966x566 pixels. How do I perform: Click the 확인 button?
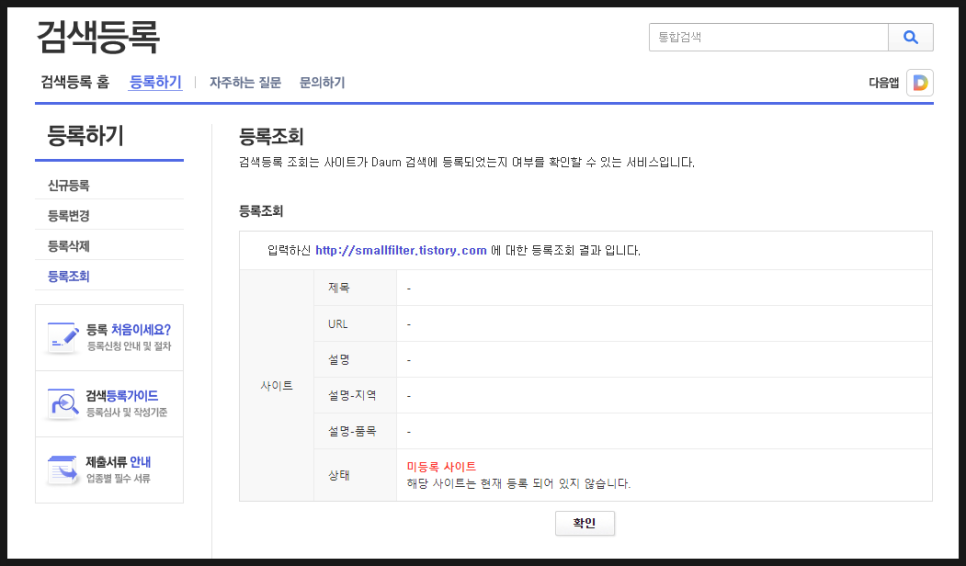(x=585, y=524)
